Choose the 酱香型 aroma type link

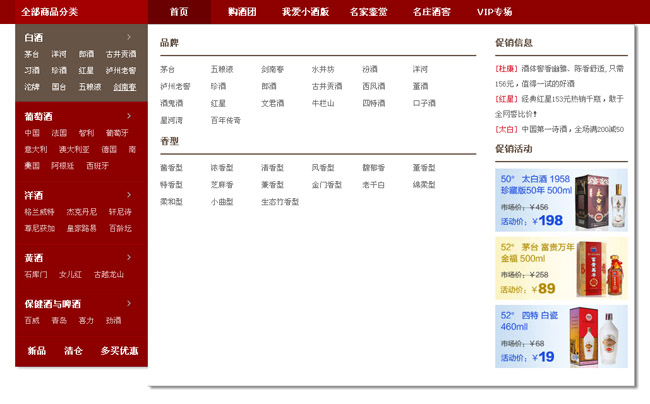[x=171, y=168]
